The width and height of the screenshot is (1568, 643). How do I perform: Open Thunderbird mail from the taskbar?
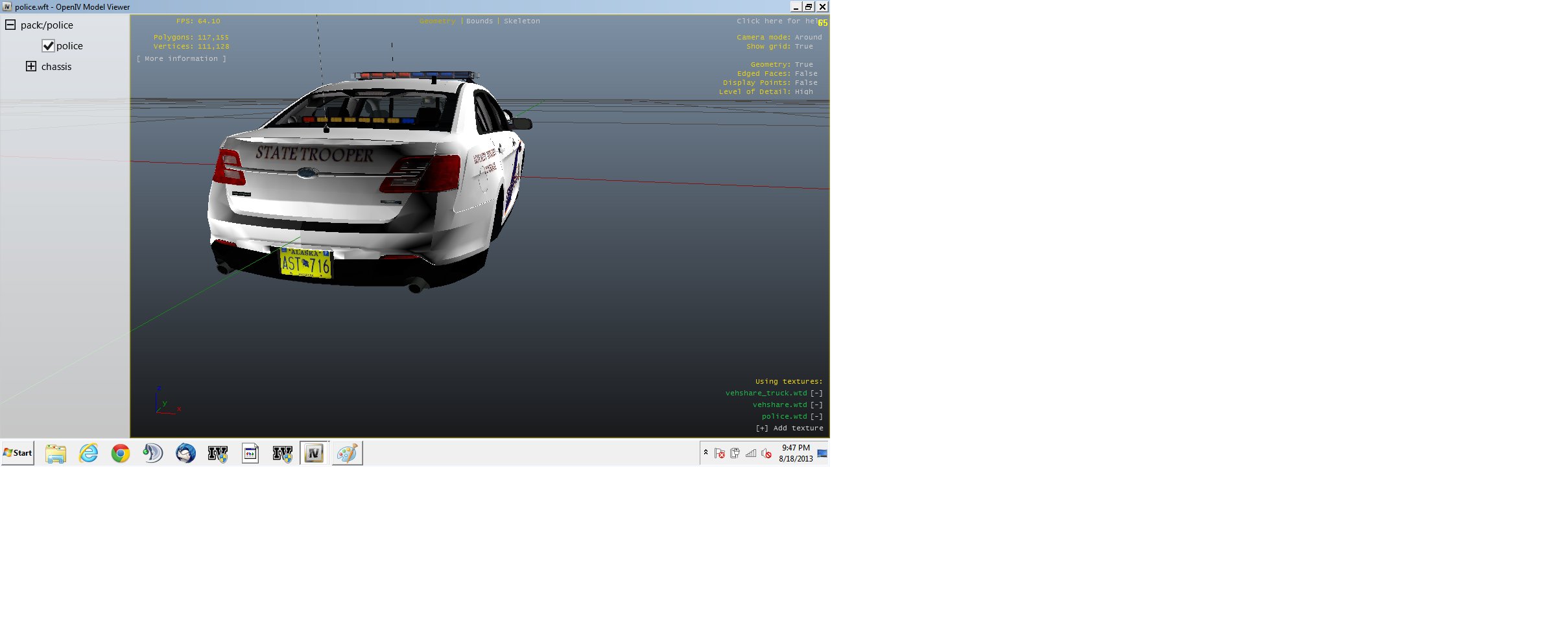(185, 453)
